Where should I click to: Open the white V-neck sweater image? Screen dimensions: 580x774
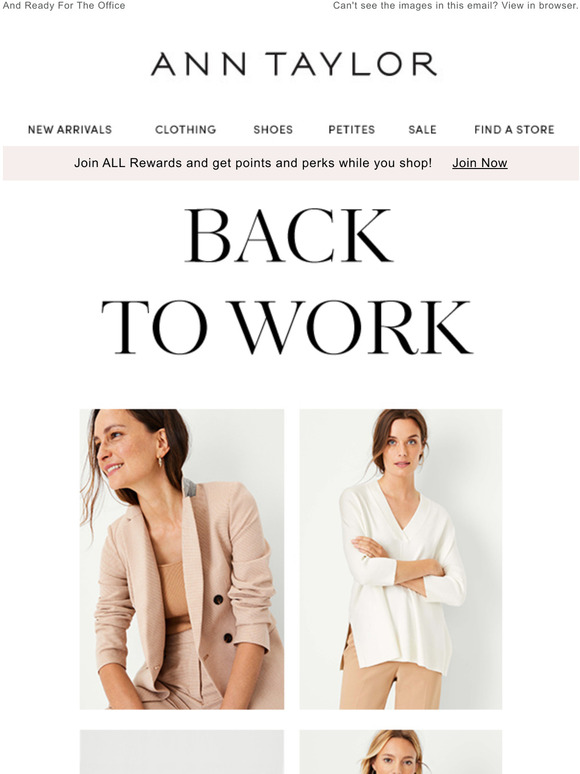(x=401, y=559)
